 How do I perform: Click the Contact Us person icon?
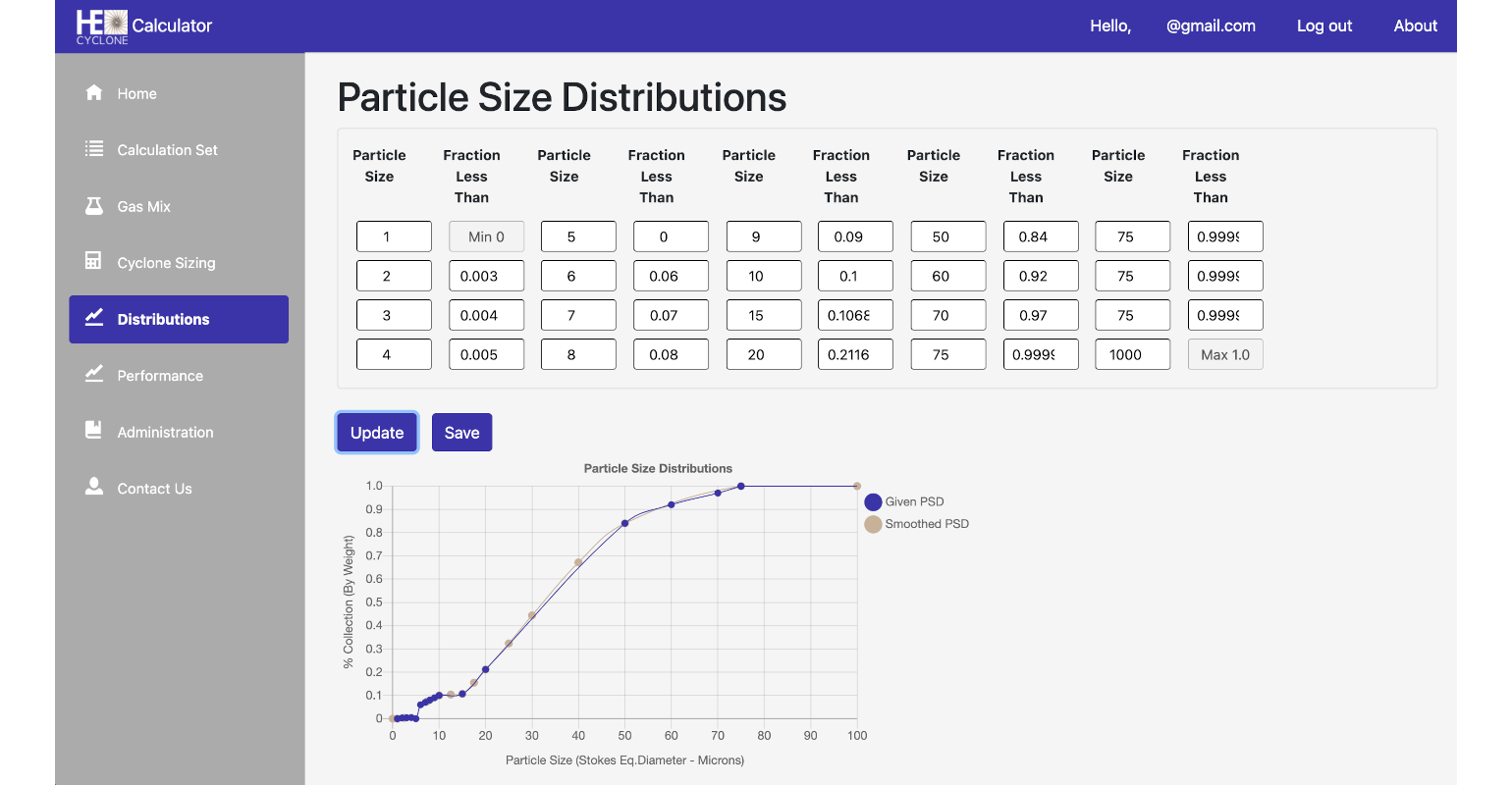click(x=94, y=488)
